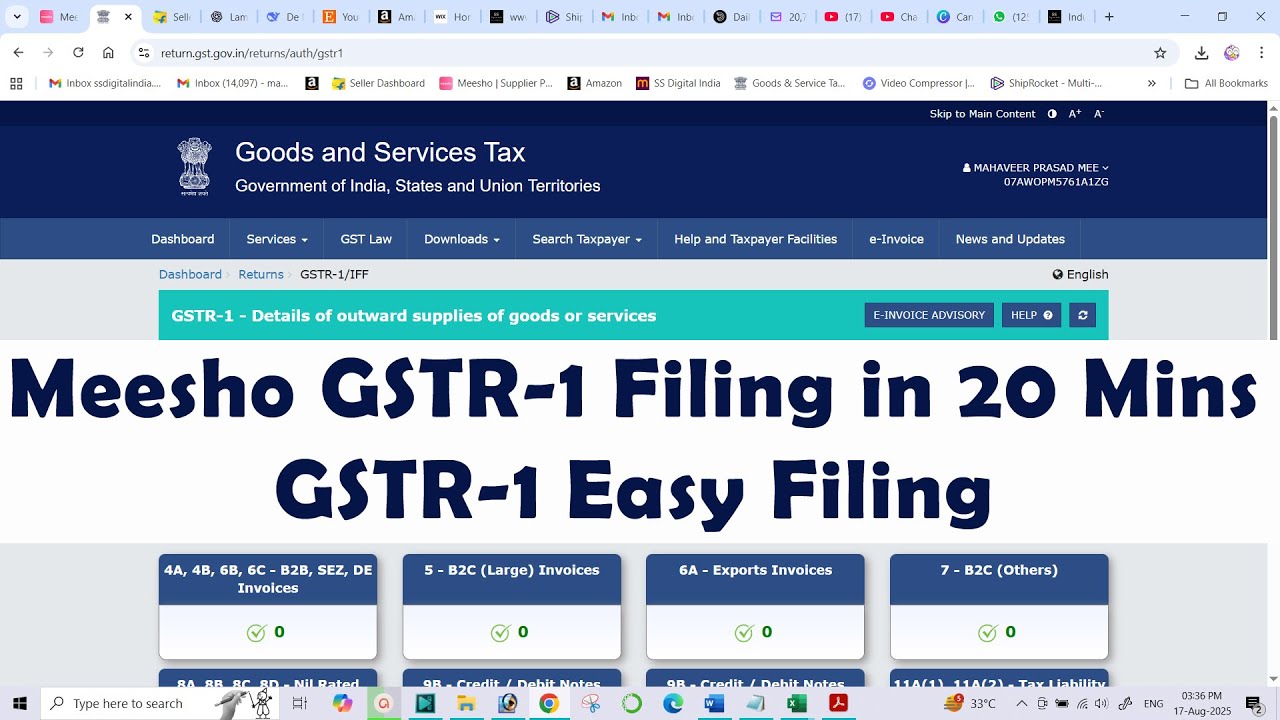Click the Windows Start button
Viewport: 1280px width, 720px height.
click(19, 704)
